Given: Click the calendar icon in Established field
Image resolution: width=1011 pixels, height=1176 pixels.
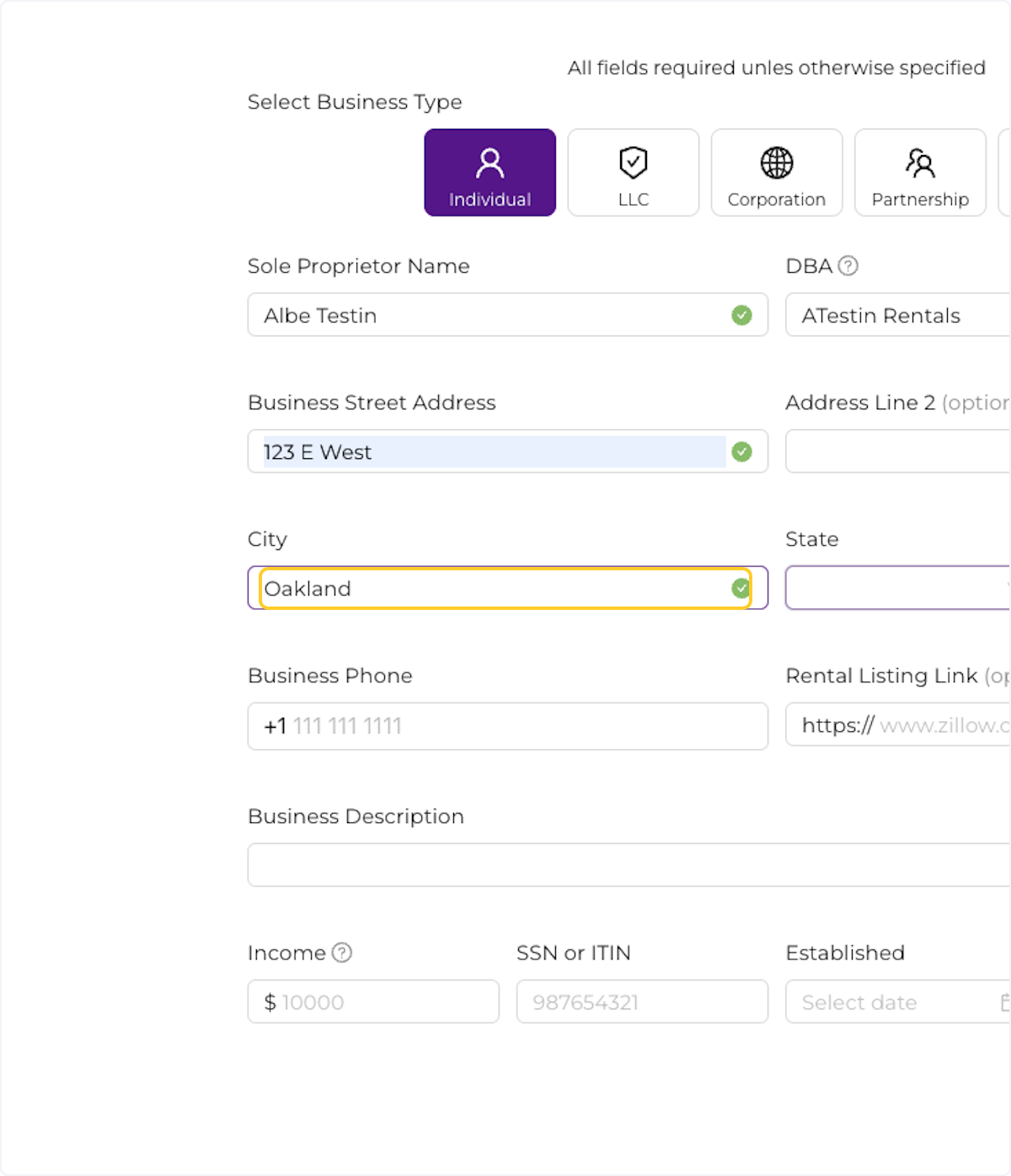Looking at the screenshot, I should coord(1004,1002).
